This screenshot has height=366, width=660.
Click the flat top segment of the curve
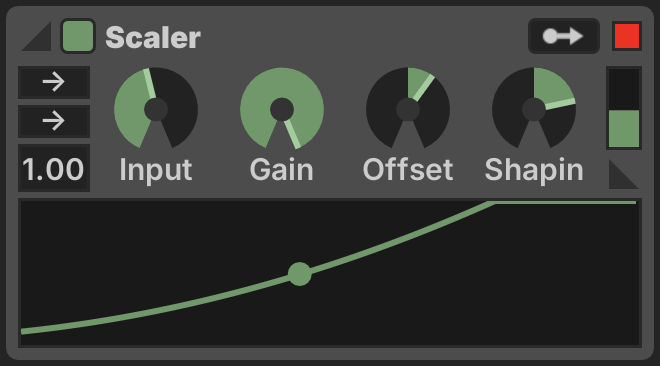565,203
